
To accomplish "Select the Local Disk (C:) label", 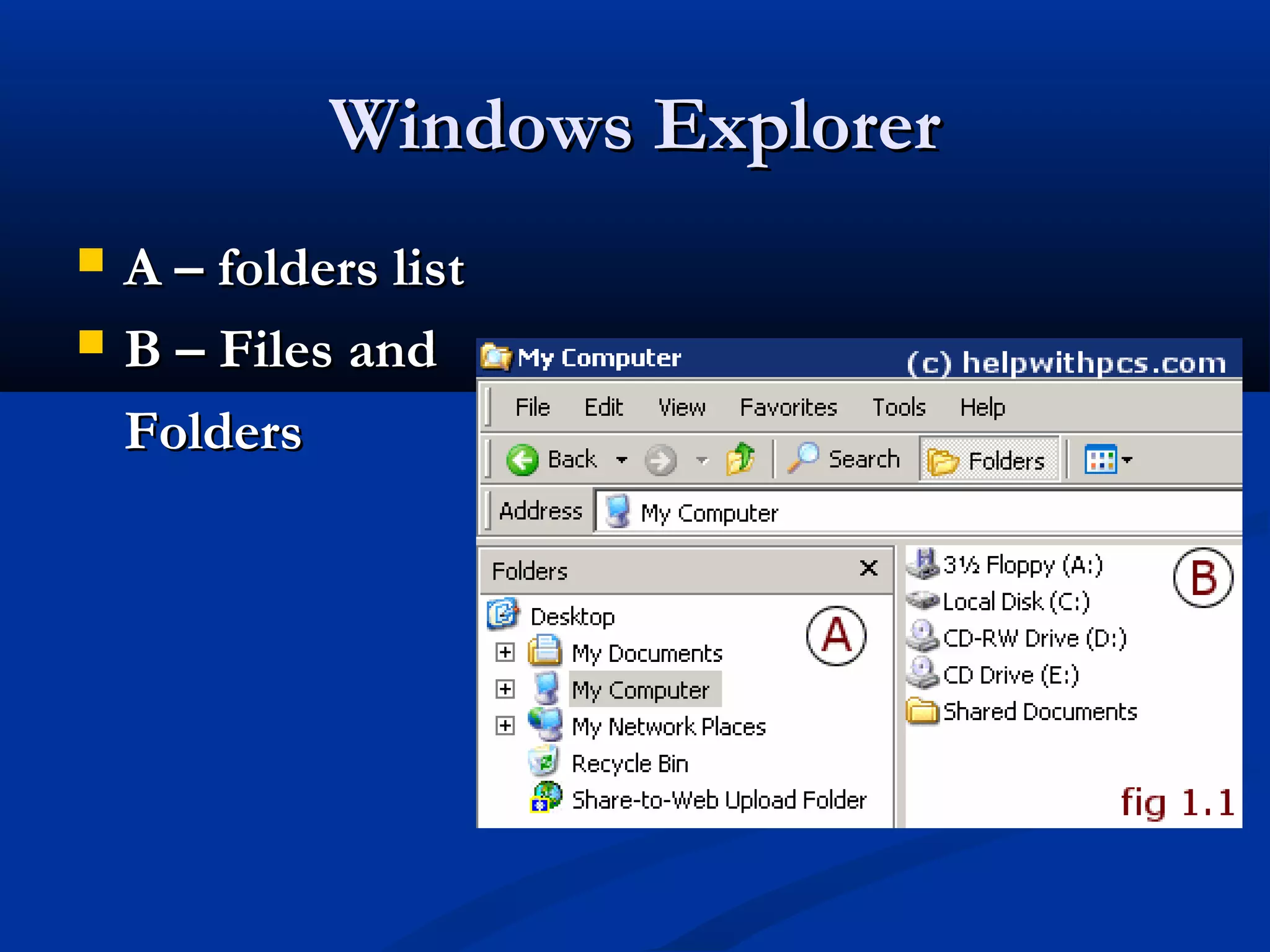I will point(1016,602).
